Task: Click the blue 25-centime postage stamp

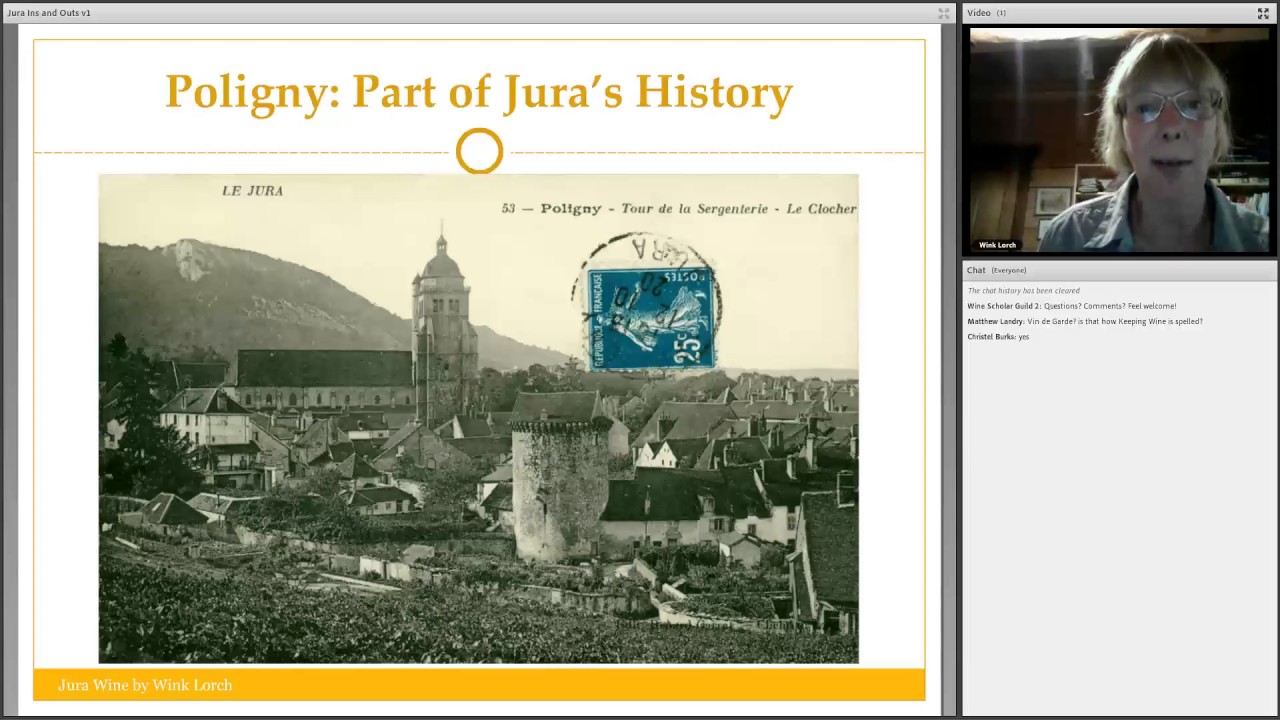Action: click(652, 318)
